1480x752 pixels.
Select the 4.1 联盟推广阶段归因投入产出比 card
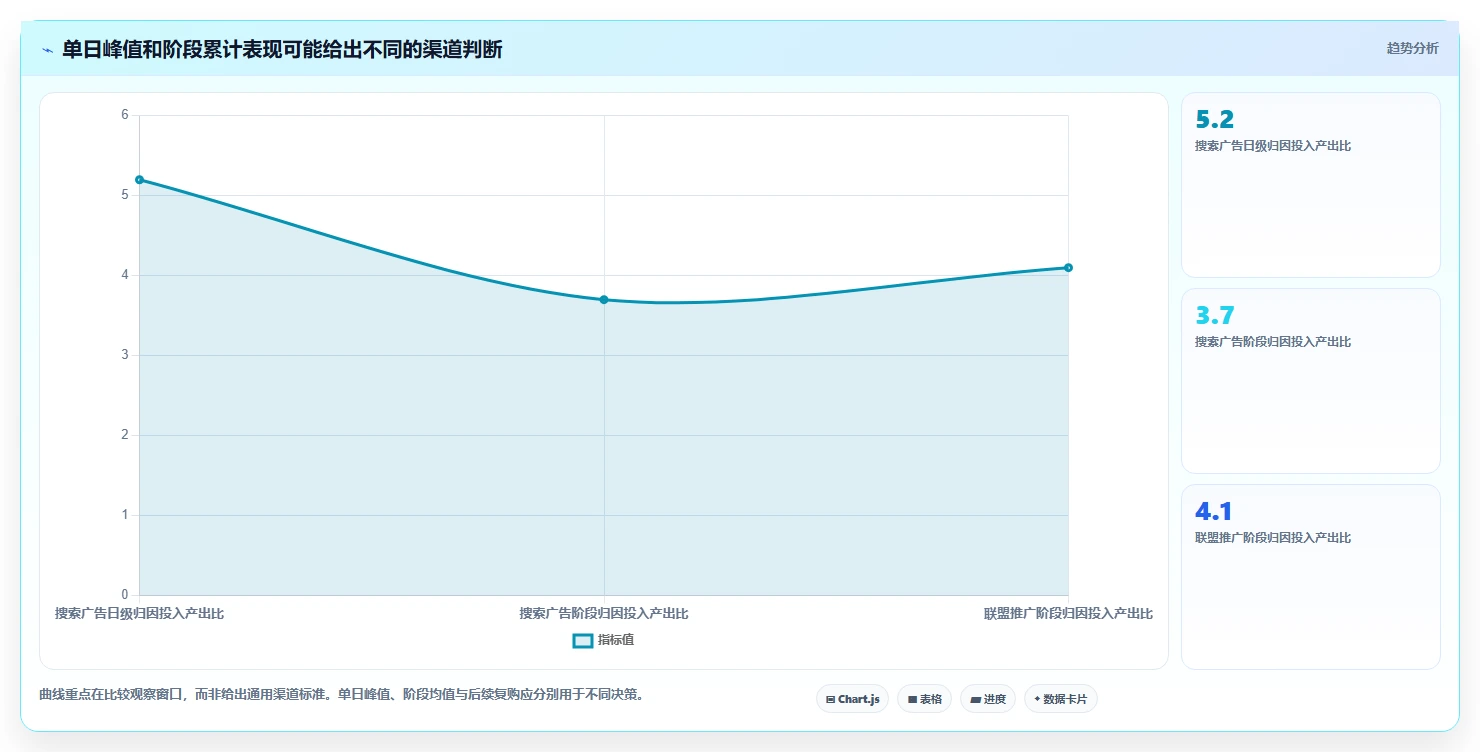pos(1310,577)
